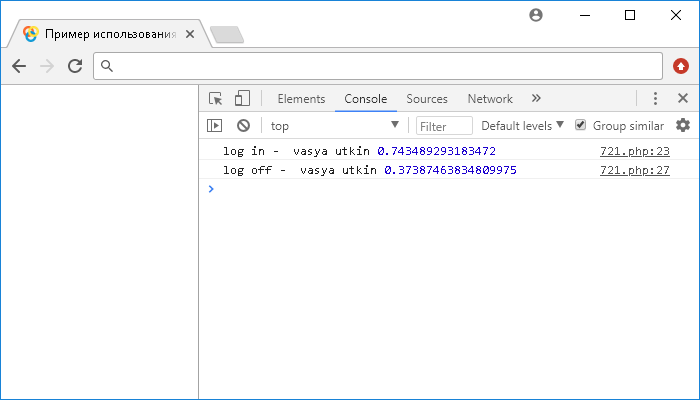The width and height of the screenshot is (700, 400).
Task: Show more DevTools tabs with chevrons
Action: pos(536,98)
